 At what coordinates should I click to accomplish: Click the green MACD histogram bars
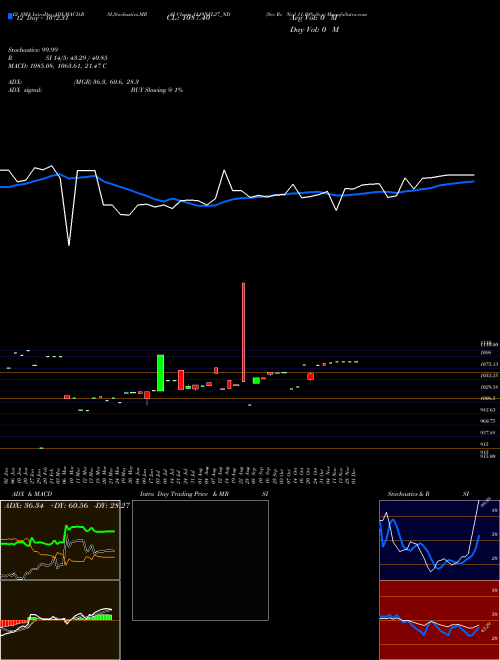click(x=101, y=617)
